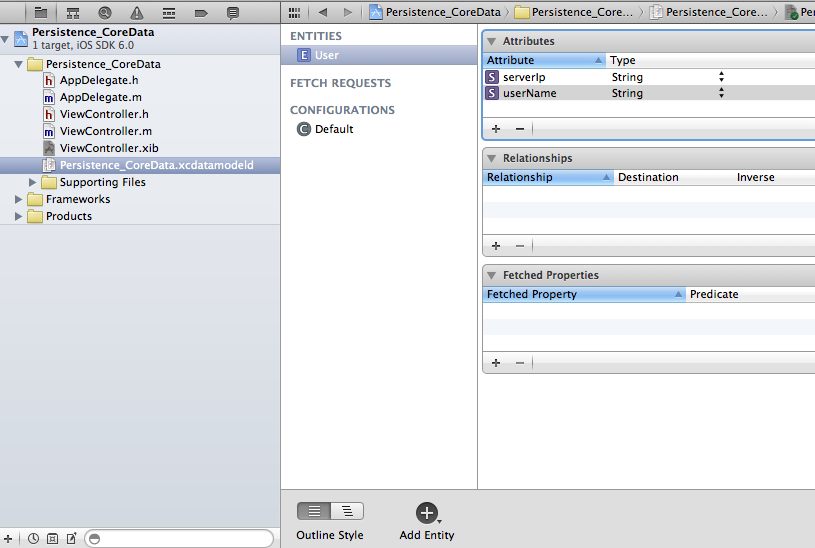
Task: Select AppDelegate.h in the navigator
Action: (99, 80)
